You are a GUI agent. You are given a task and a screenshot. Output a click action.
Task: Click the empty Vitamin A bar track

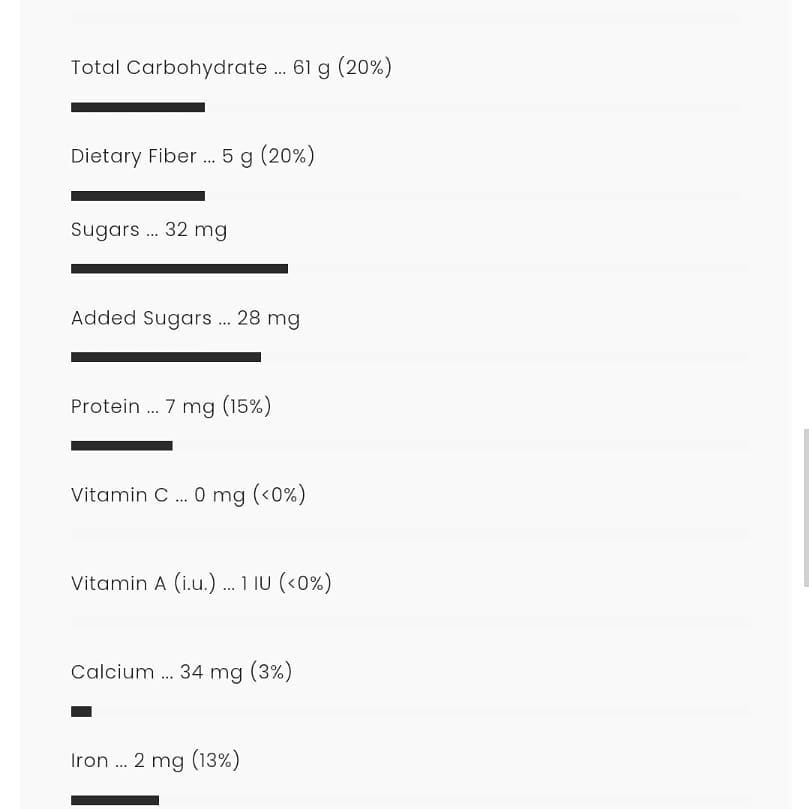coord(409,623)
